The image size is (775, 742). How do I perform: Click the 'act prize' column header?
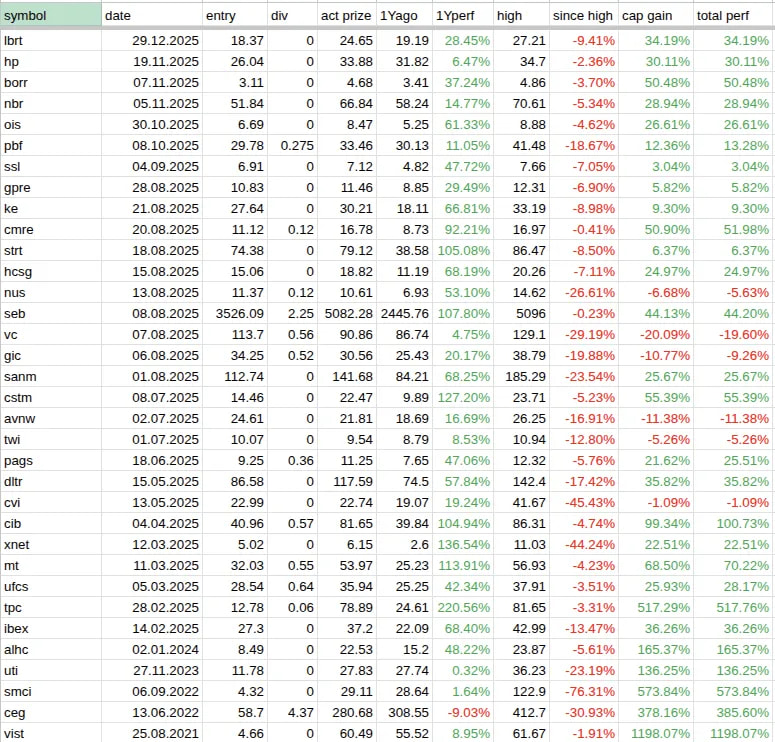(344, 15)
